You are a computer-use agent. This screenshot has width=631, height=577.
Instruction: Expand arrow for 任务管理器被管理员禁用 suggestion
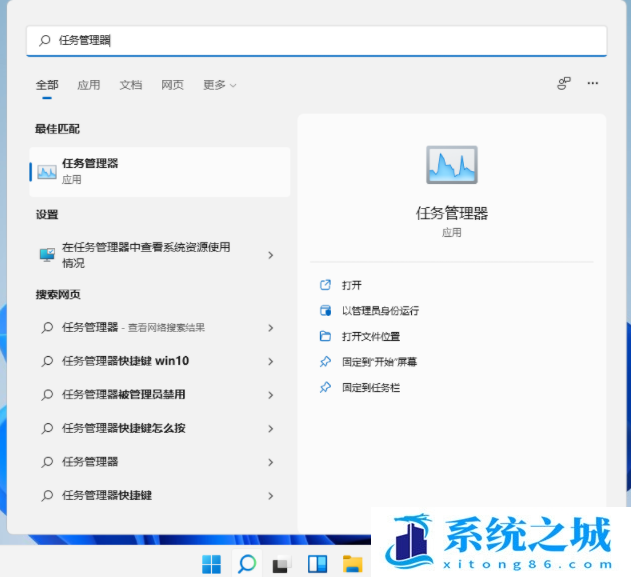click(270, 395)
